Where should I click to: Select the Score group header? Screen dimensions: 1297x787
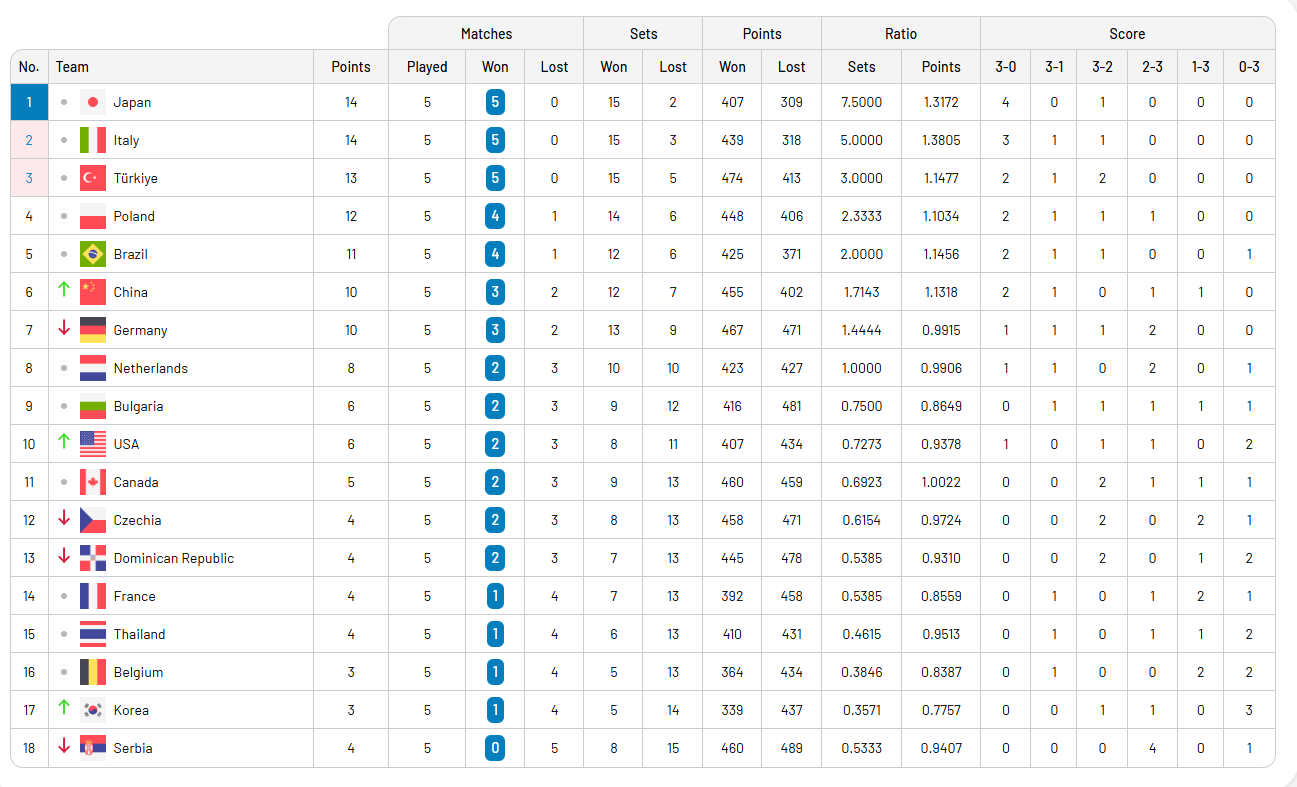click(1127, 34)
